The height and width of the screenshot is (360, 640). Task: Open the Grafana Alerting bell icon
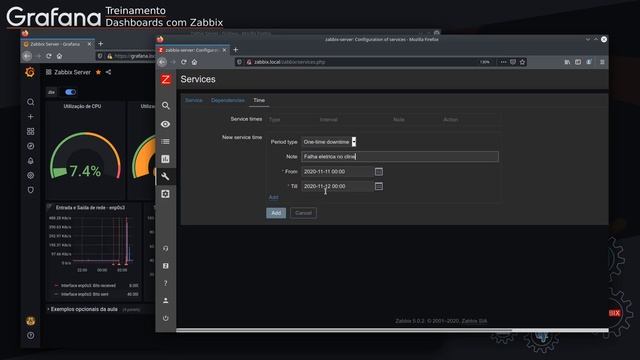(31, 161)
